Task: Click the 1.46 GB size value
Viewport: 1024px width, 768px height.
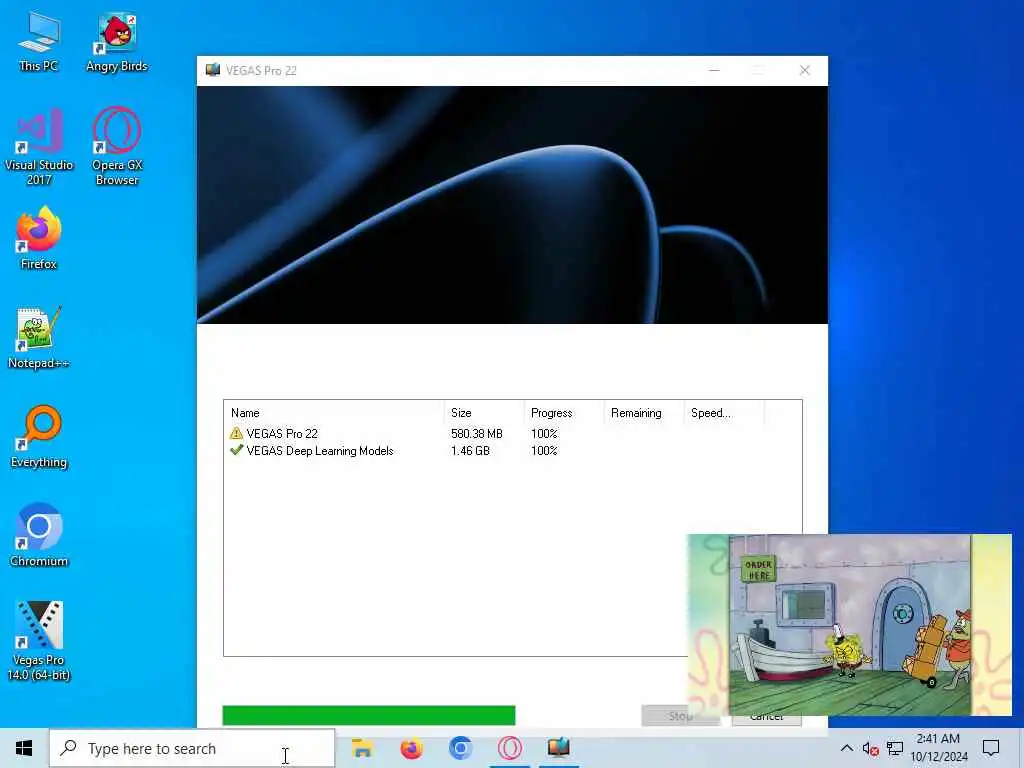Action: pos(470,451)
